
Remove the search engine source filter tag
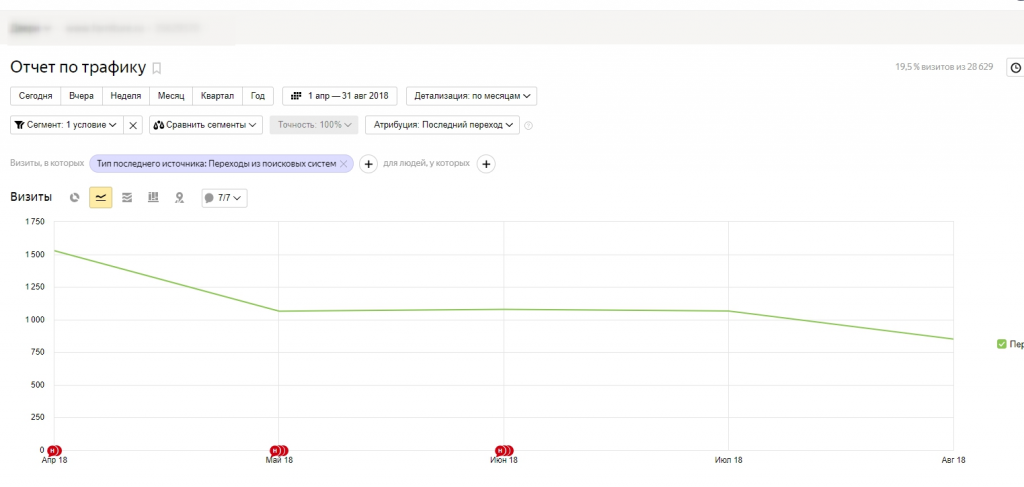344,164
